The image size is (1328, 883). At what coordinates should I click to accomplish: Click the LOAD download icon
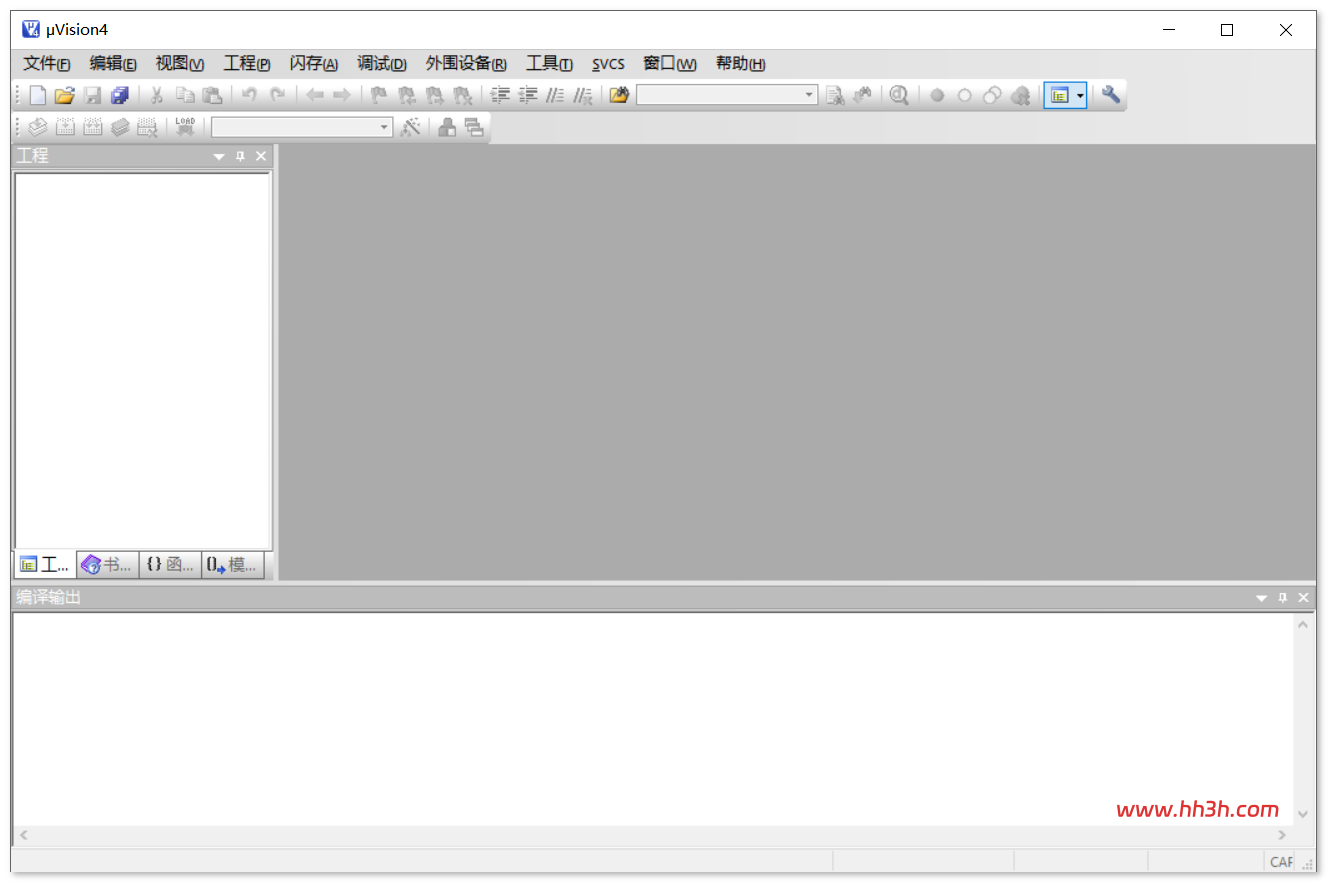185,127
